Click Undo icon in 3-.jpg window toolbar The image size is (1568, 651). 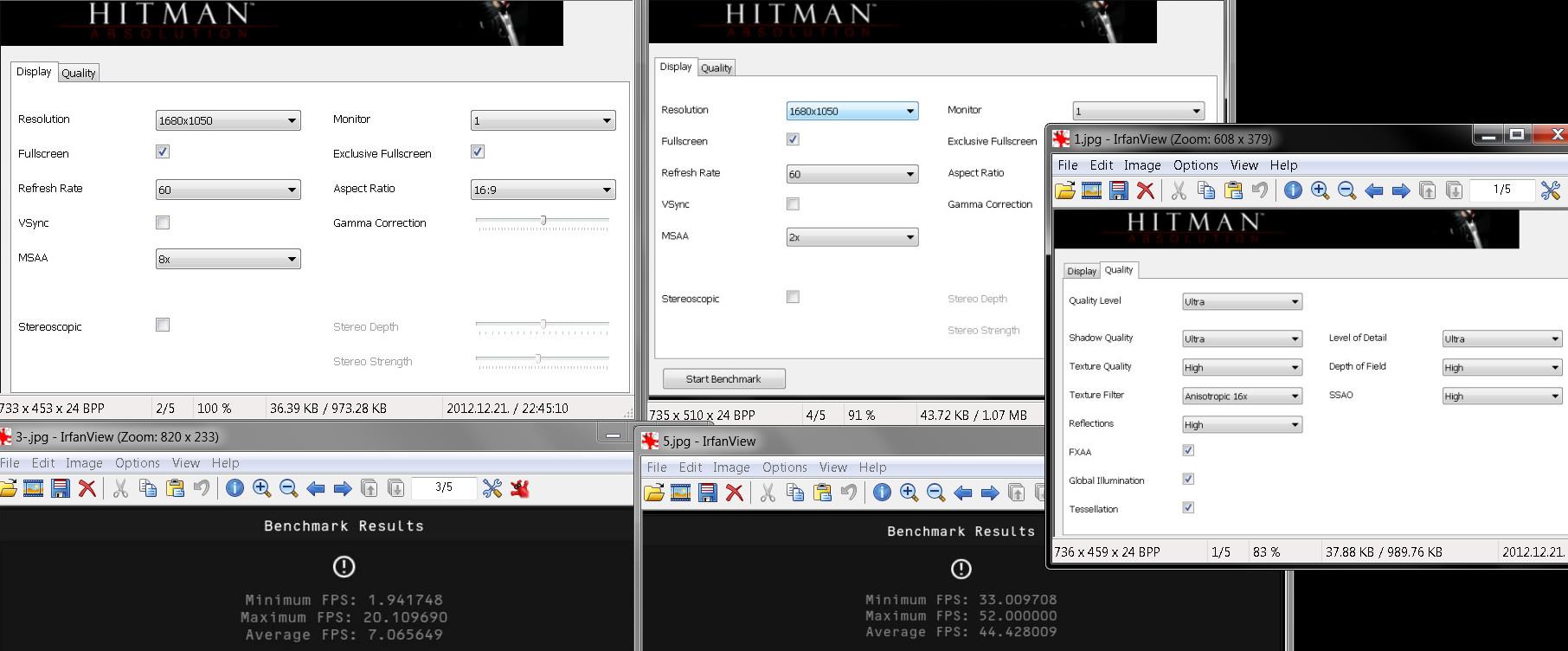(x=202, y=489)
